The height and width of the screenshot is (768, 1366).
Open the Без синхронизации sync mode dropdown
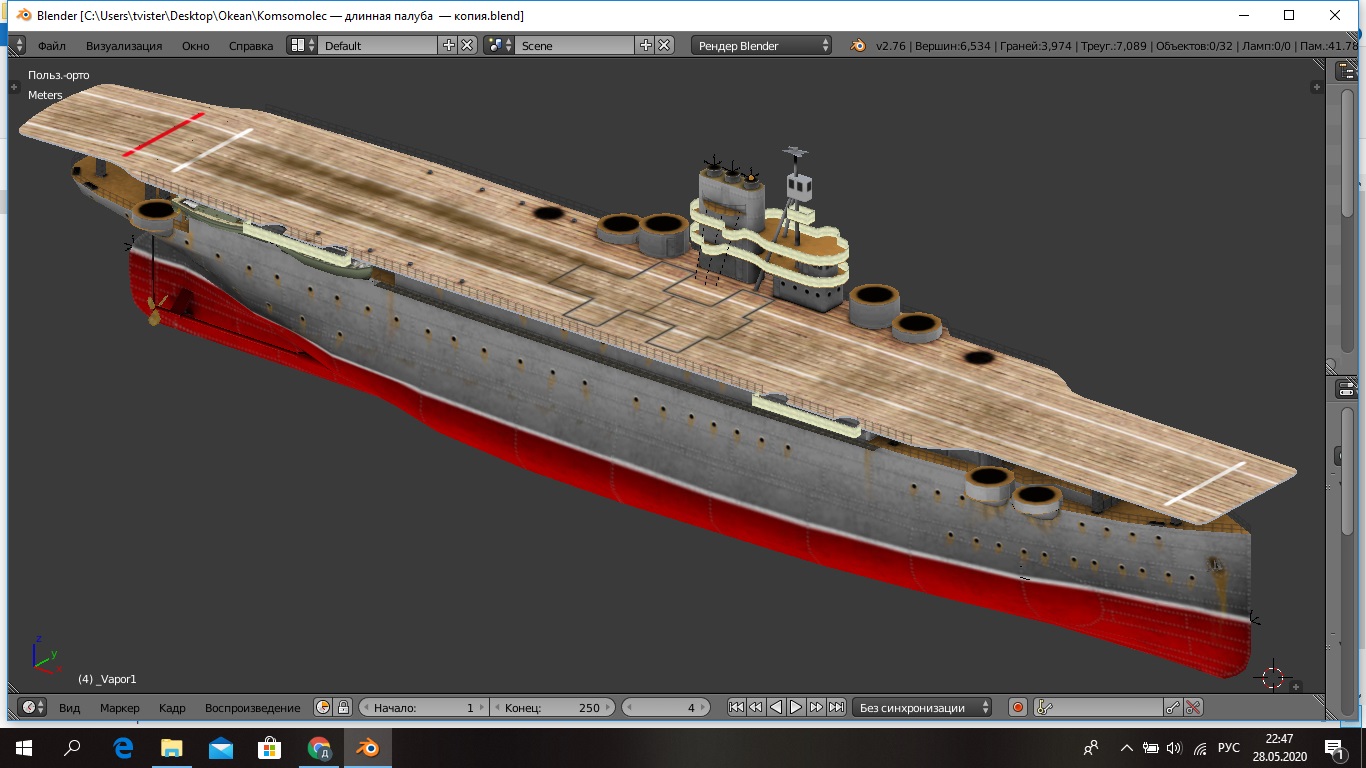point(922,707)
